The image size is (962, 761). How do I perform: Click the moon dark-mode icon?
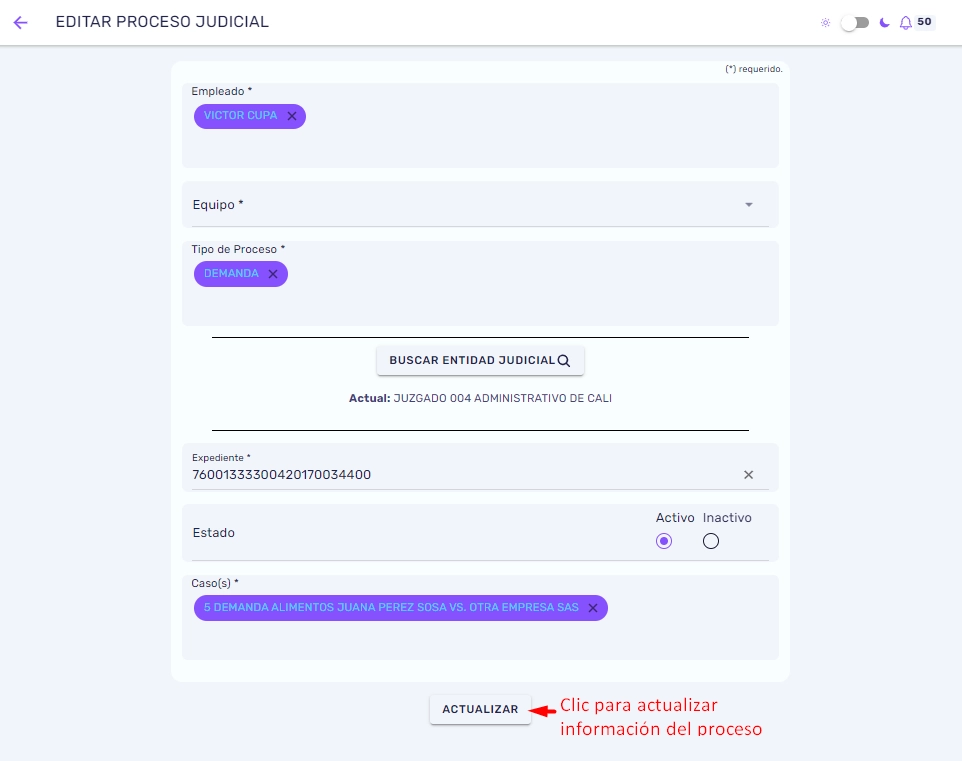point(884,23)
